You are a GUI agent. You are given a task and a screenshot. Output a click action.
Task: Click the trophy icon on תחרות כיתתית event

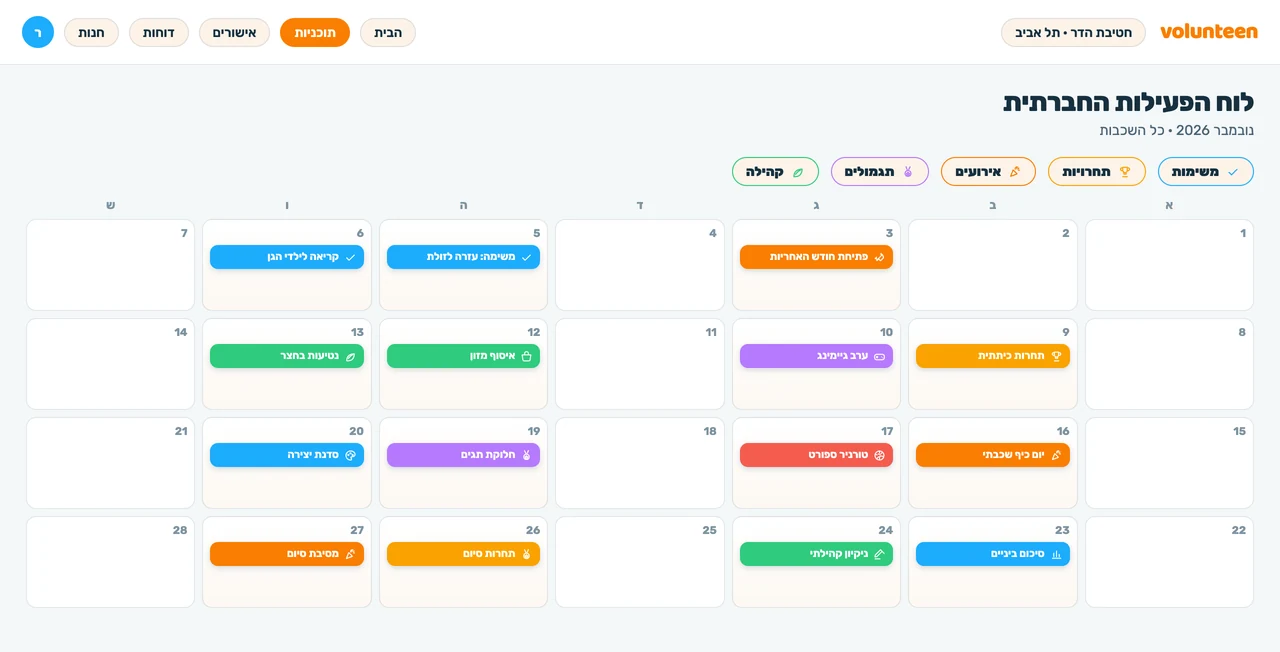point(1056,356)
